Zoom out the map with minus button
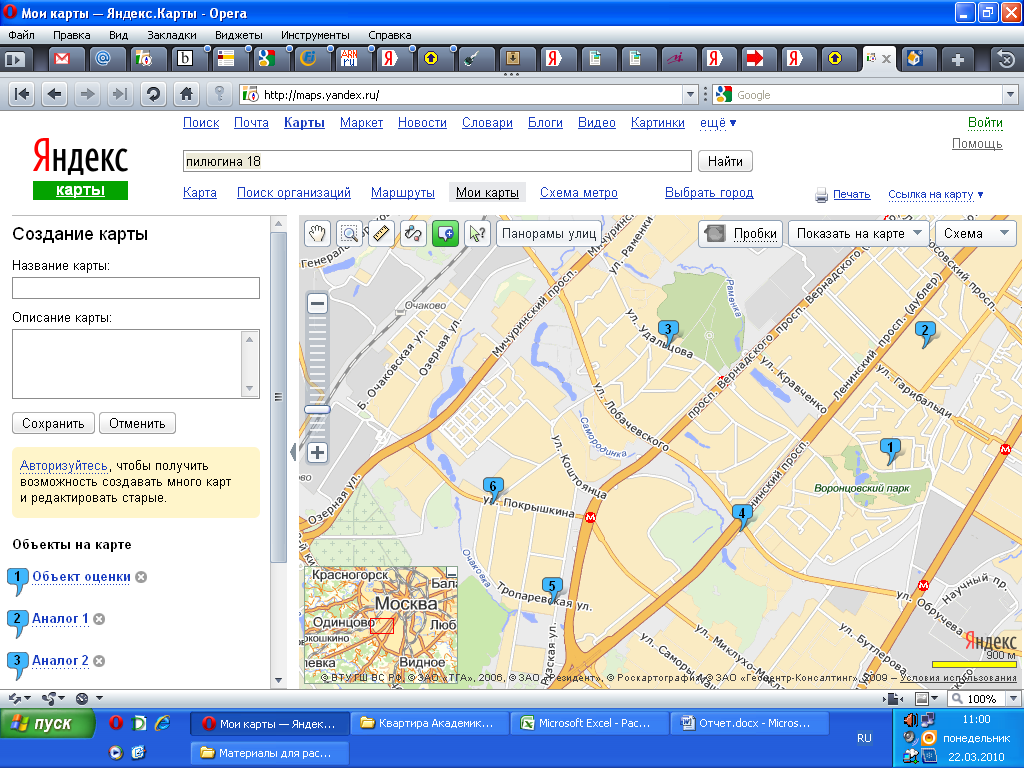 pos(317,303)
